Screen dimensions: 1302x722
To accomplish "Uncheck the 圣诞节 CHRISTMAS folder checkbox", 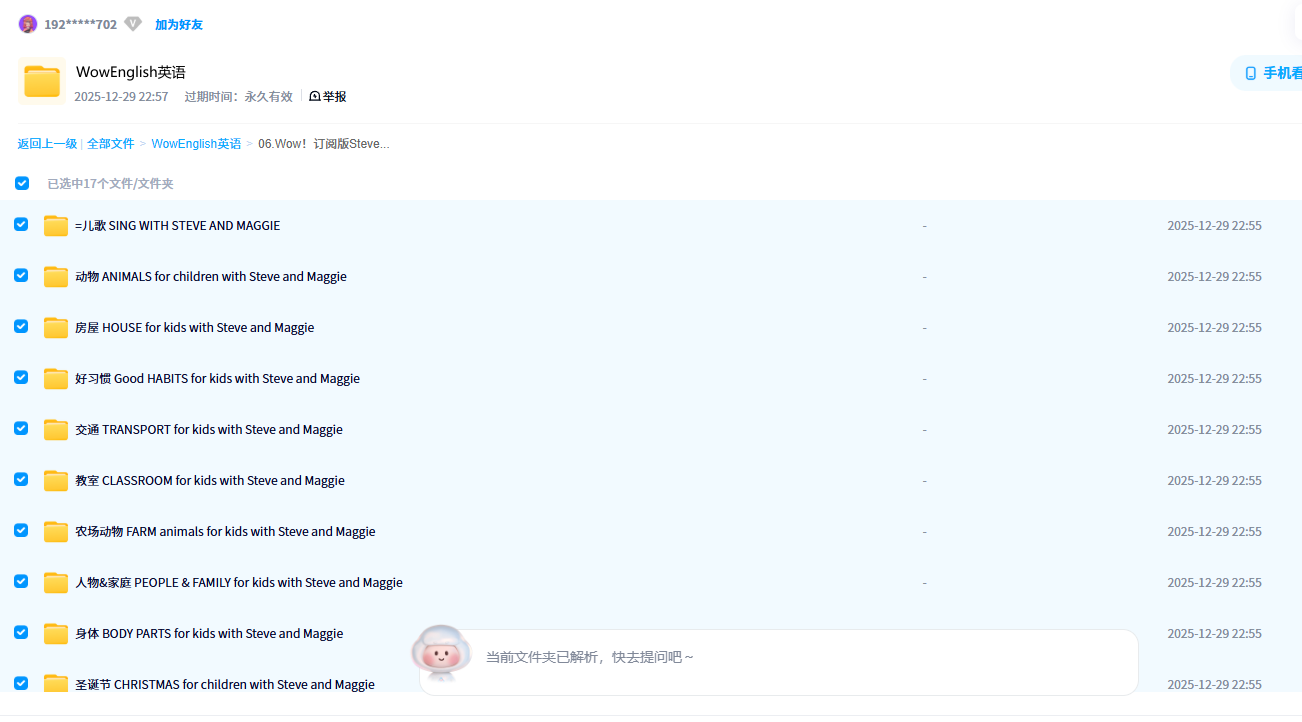I will [x=21, y=683].
